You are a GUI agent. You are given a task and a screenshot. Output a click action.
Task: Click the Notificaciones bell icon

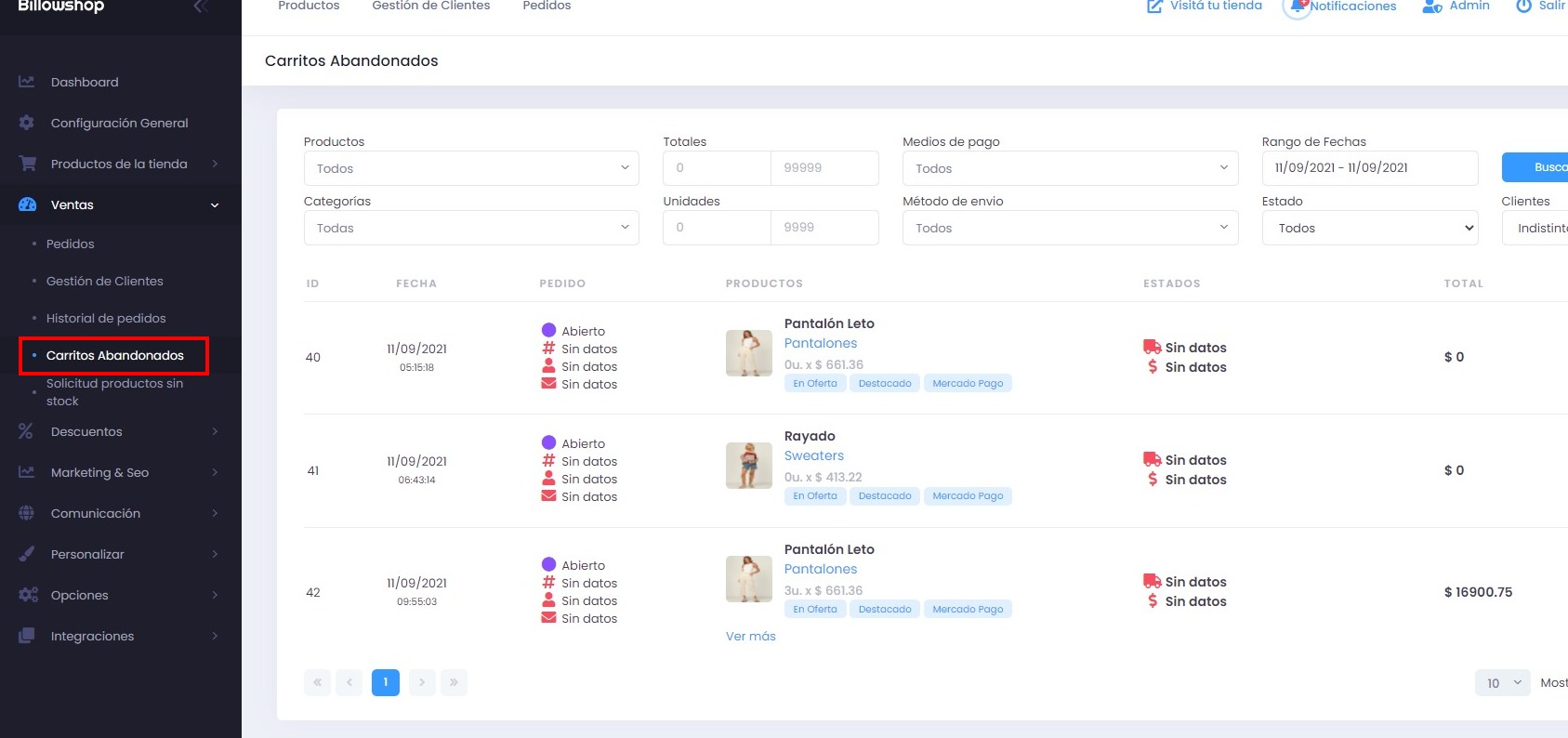coord(1297,7)
